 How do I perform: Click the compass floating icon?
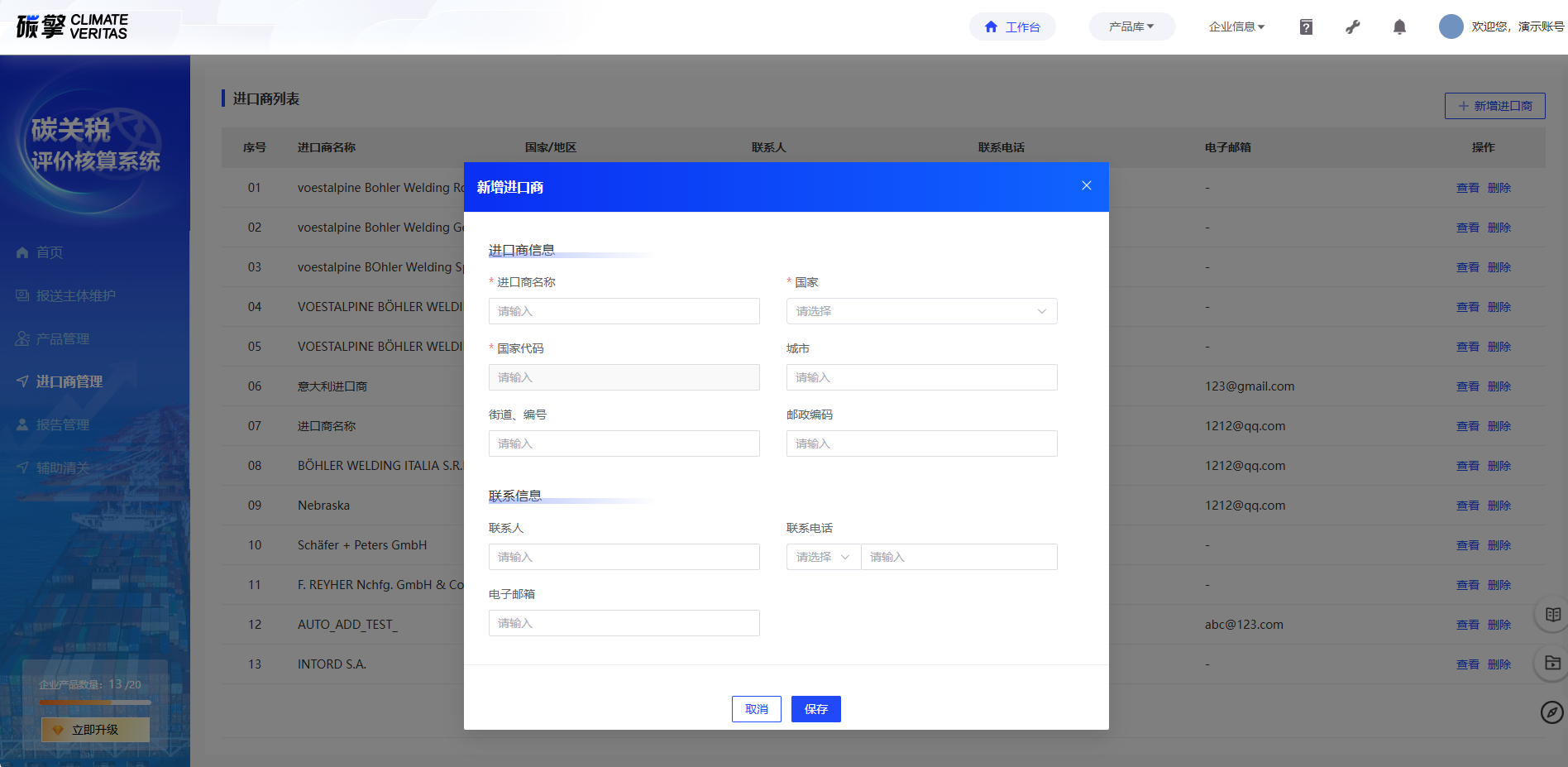[x=1551, y=712]
